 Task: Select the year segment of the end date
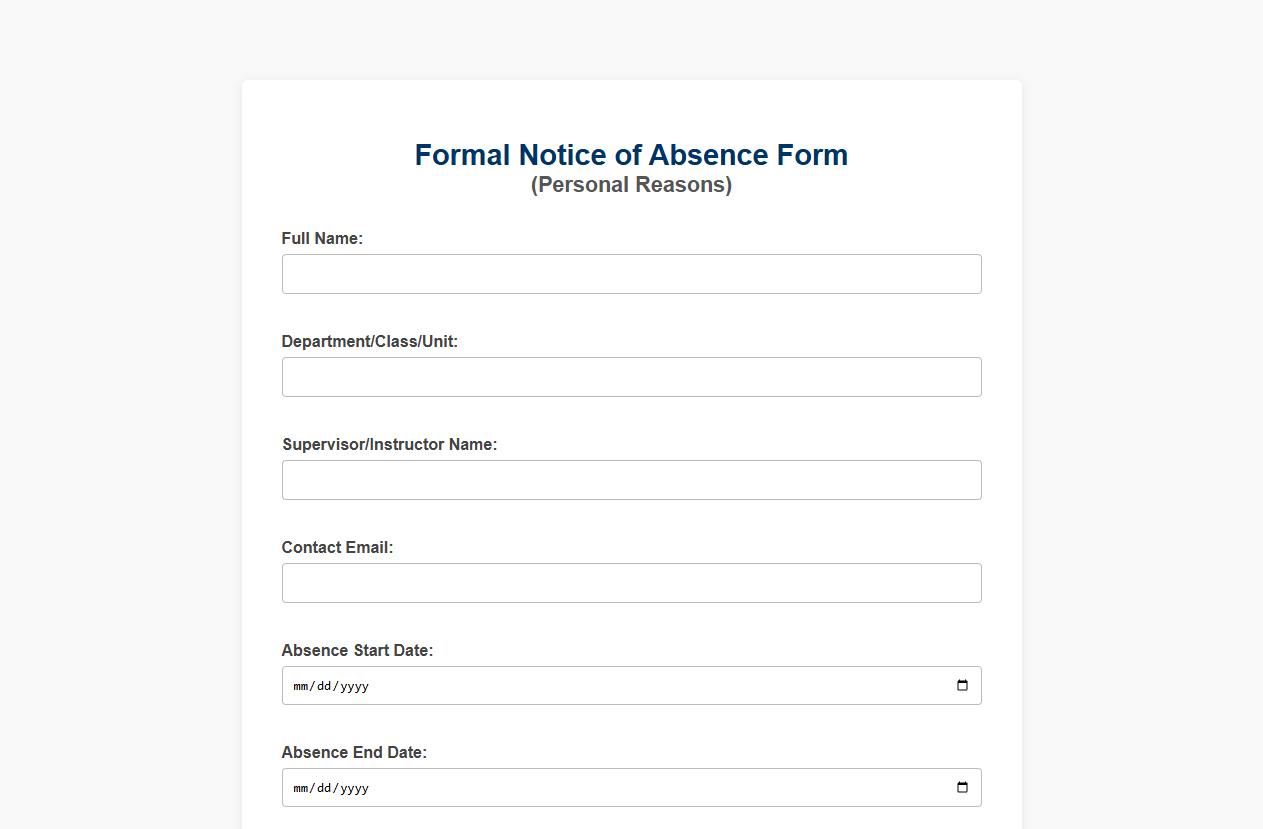355,787
